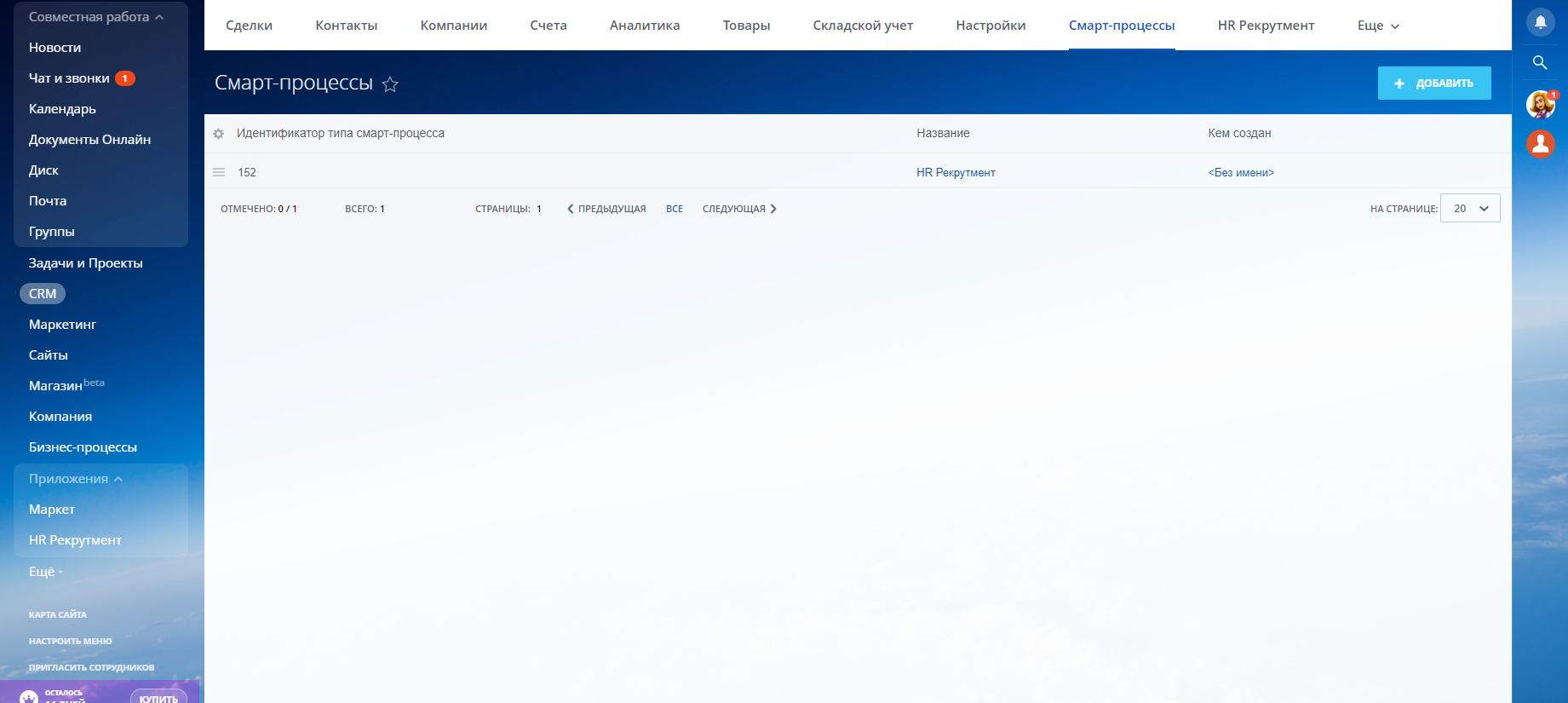This screenshot has height=703, width=1568.
Task: Open Маркетинг in the sidebar
Action: pos(62,325)
